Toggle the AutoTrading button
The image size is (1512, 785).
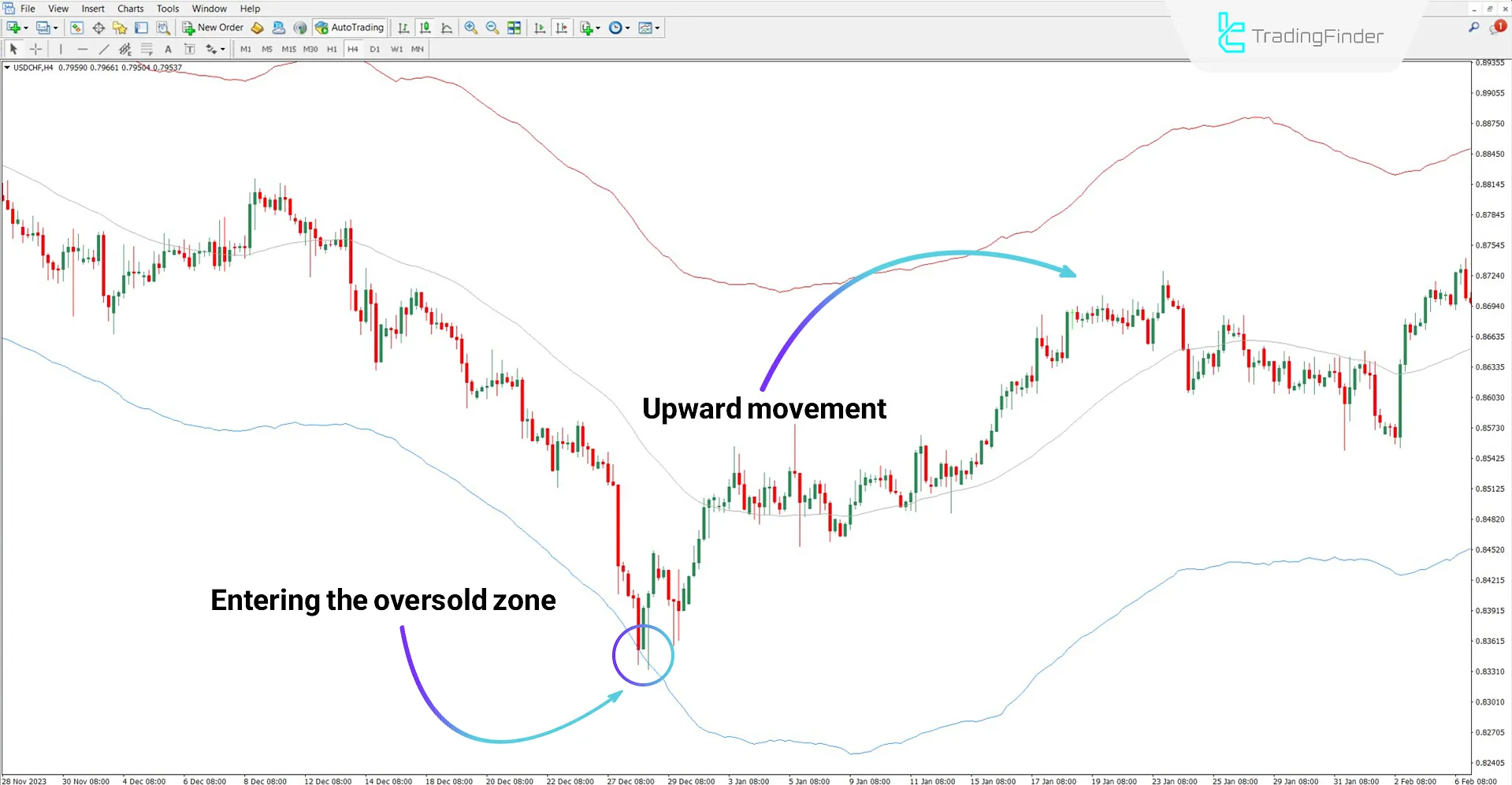point(349,28)
